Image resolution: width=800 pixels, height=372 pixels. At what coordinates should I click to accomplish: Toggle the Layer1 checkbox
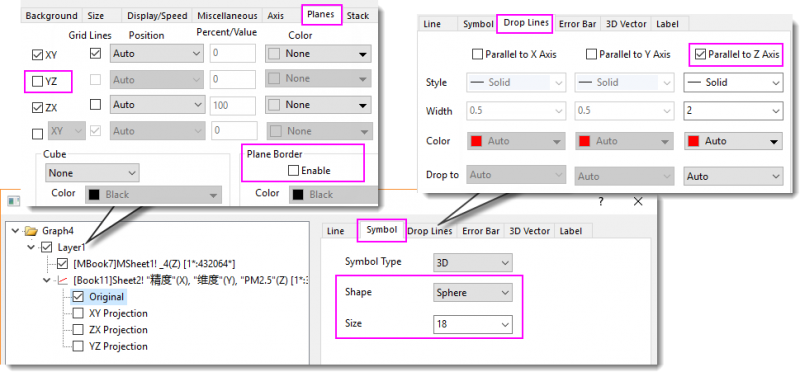tap(46, 247)
